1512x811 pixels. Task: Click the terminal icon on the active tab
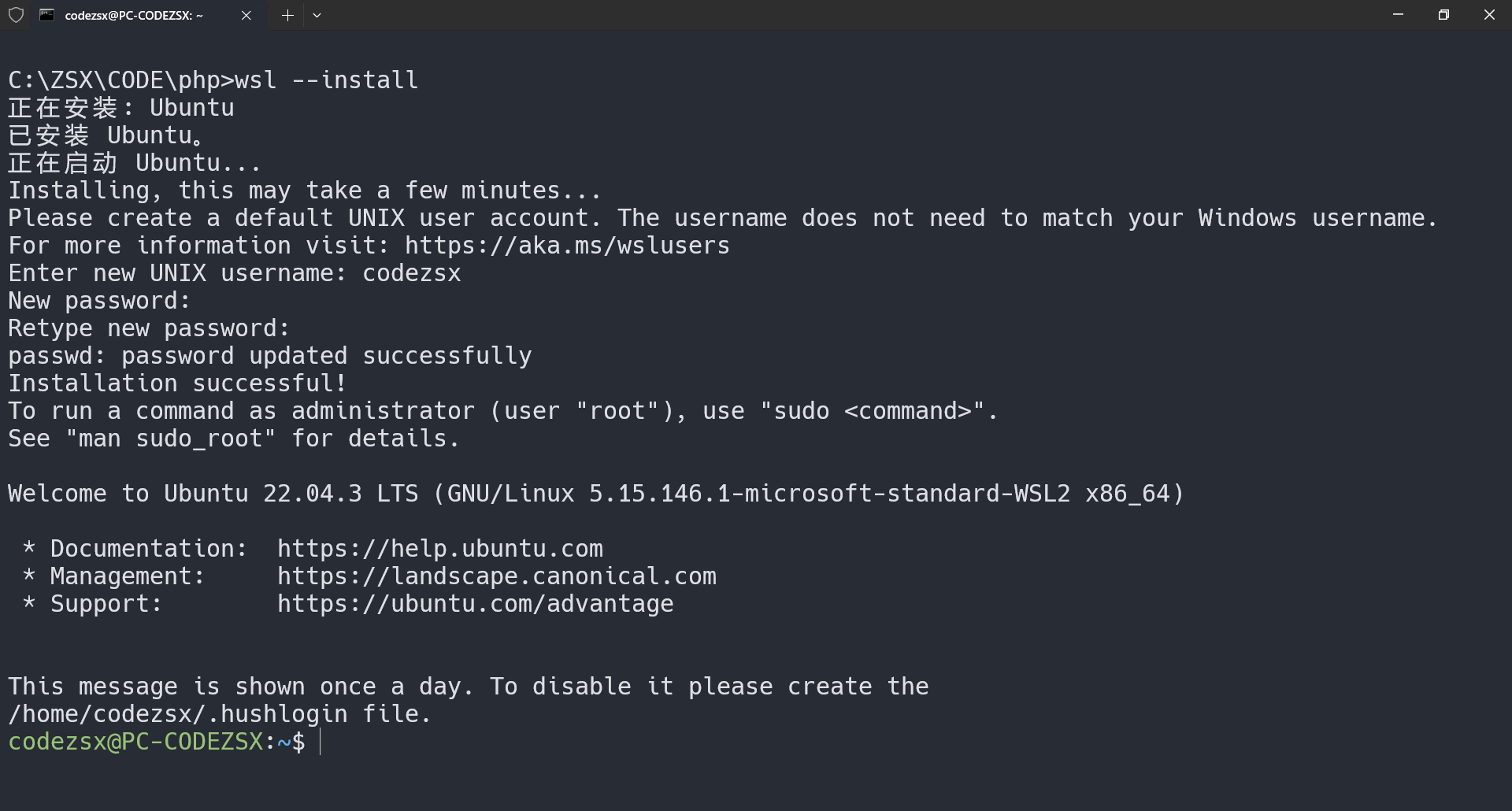47,14
